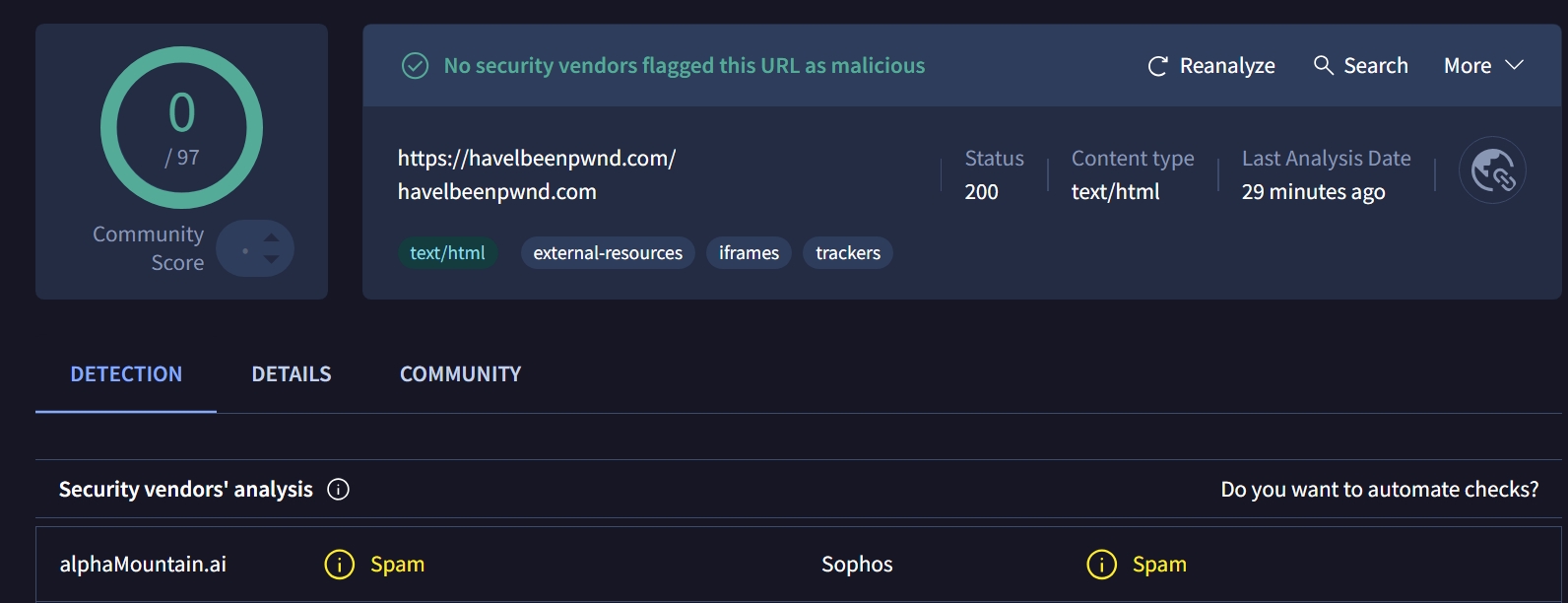The image size is (1568, 603).
Task: Click the green checkmark circle icon
Action: pyautogui.click(x=416, y=66)
